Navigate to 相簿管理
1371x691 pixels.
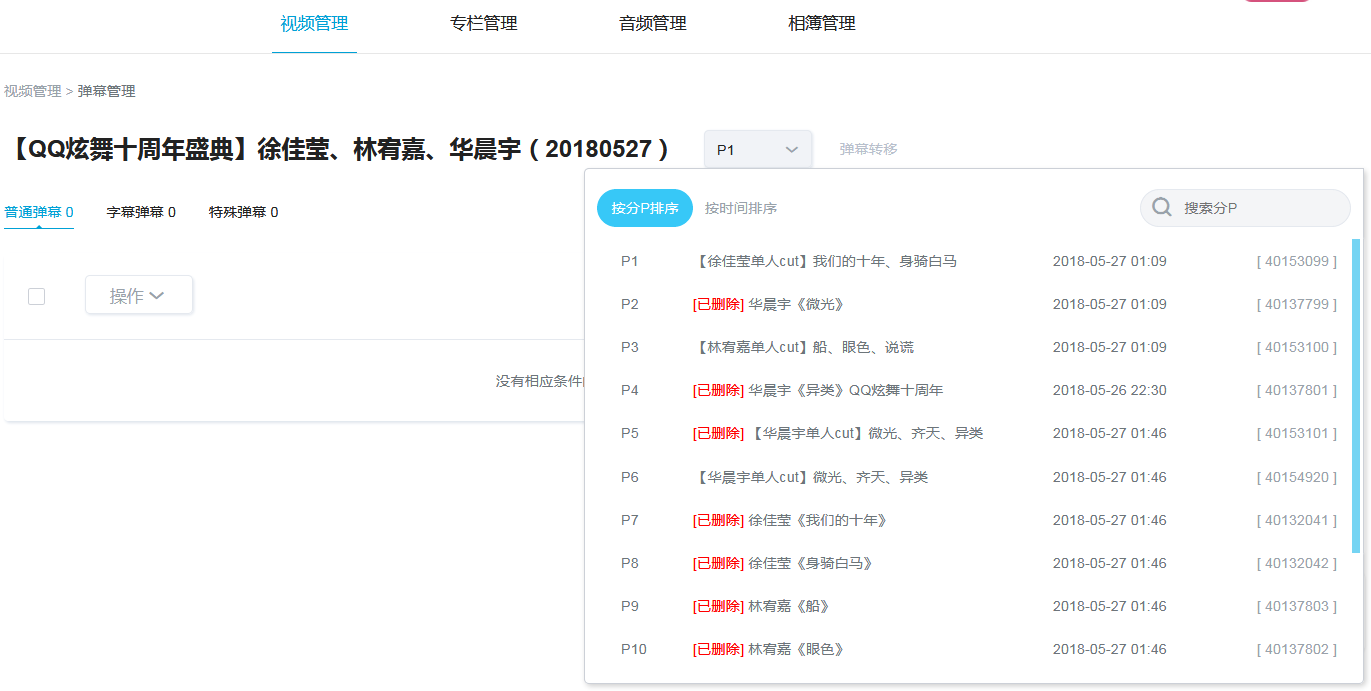coord(821,23)
